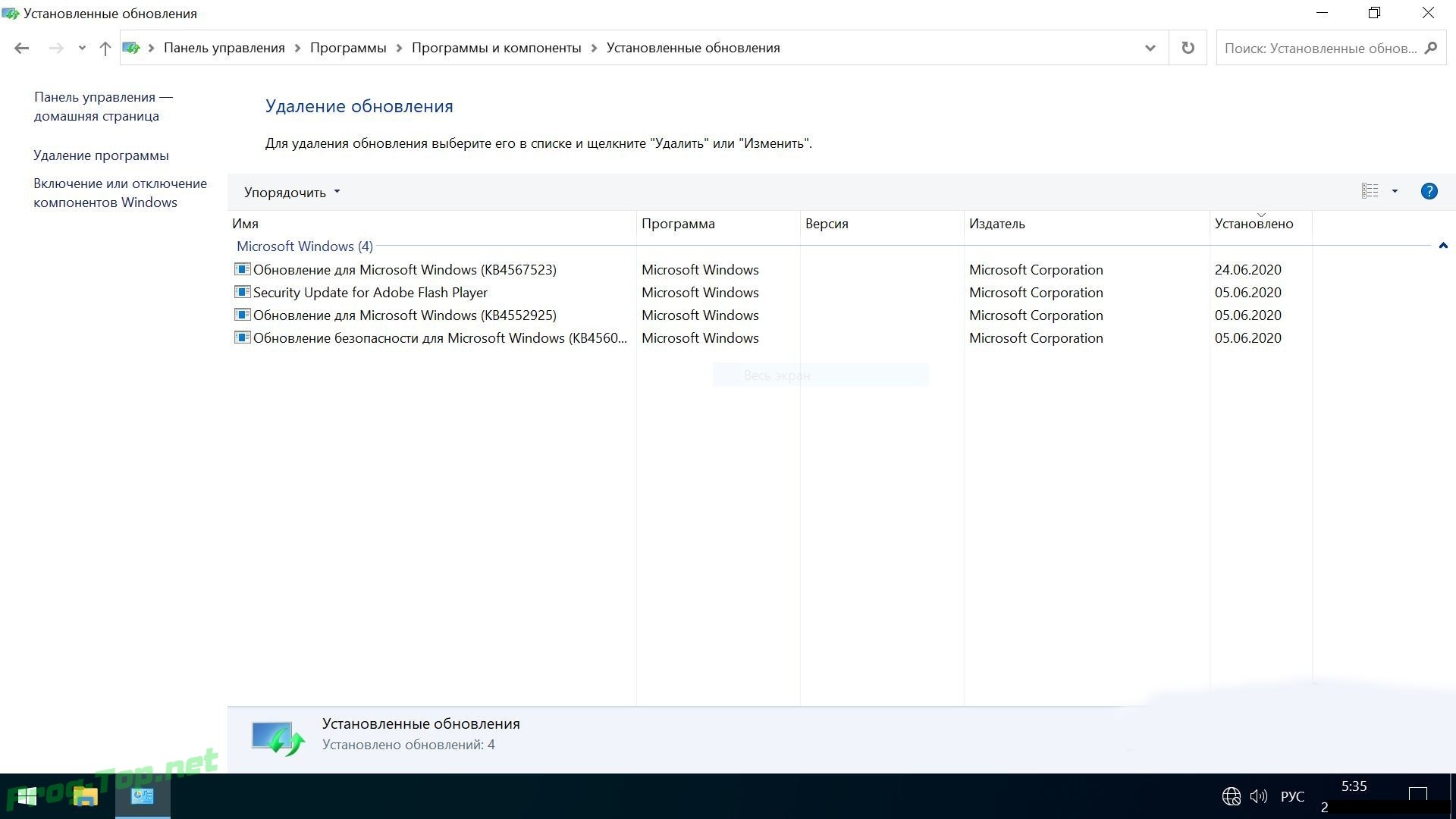
Task: Click icon of KB4560… security update
Action: pyautogui.click(x=242, y=337)
